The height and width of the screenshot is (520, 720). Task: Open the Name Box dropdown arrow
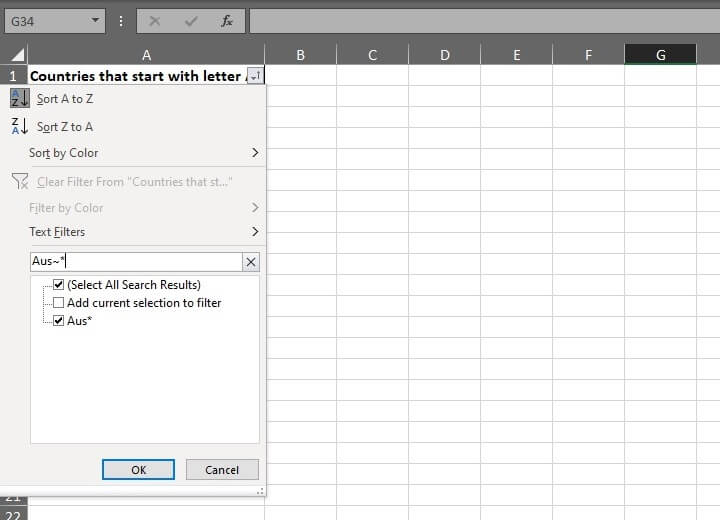pos(95,21)
